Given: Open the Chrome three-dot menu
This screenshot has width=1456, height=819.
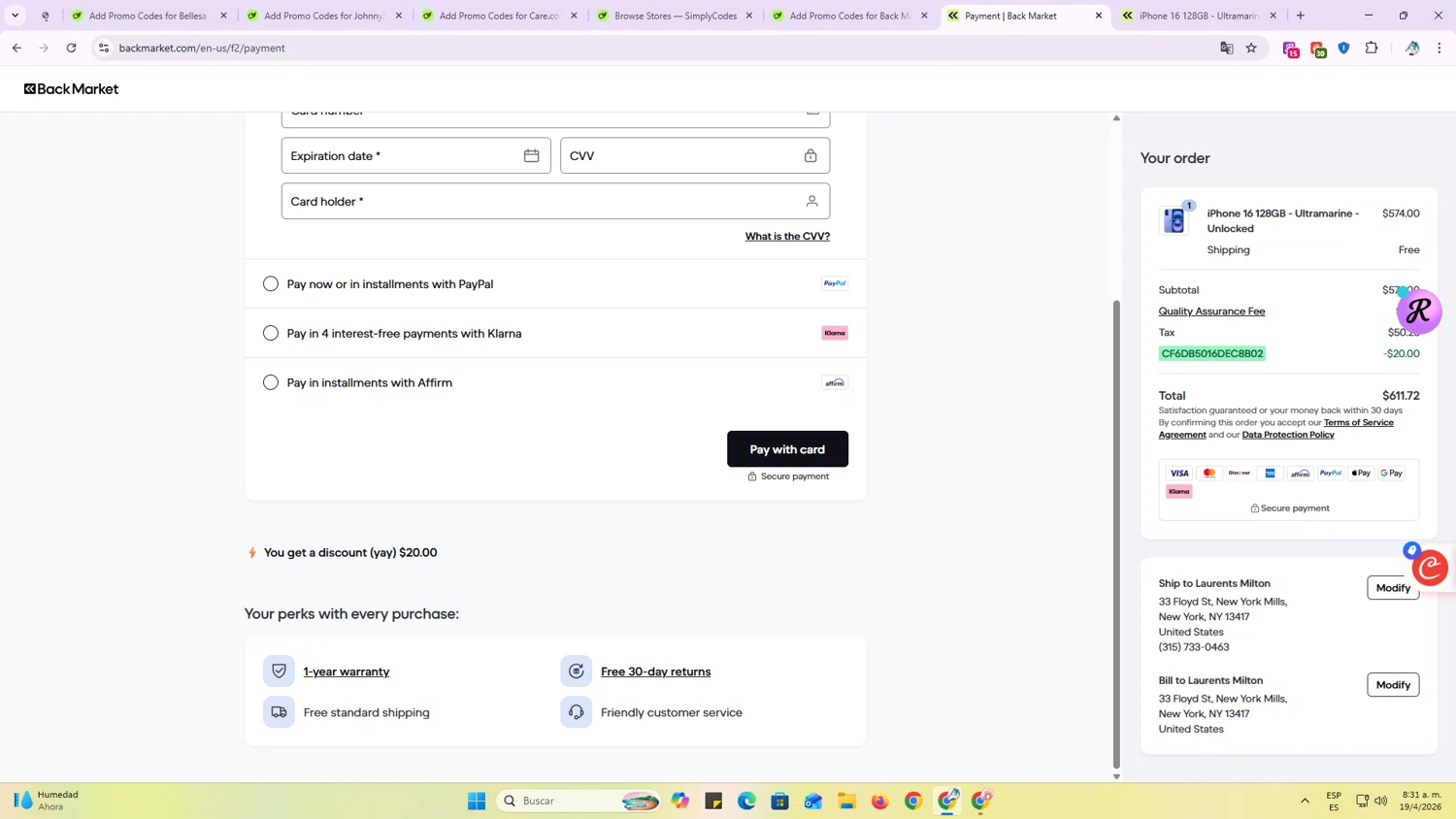Looking at the screenshot, I should (1439, 48).
